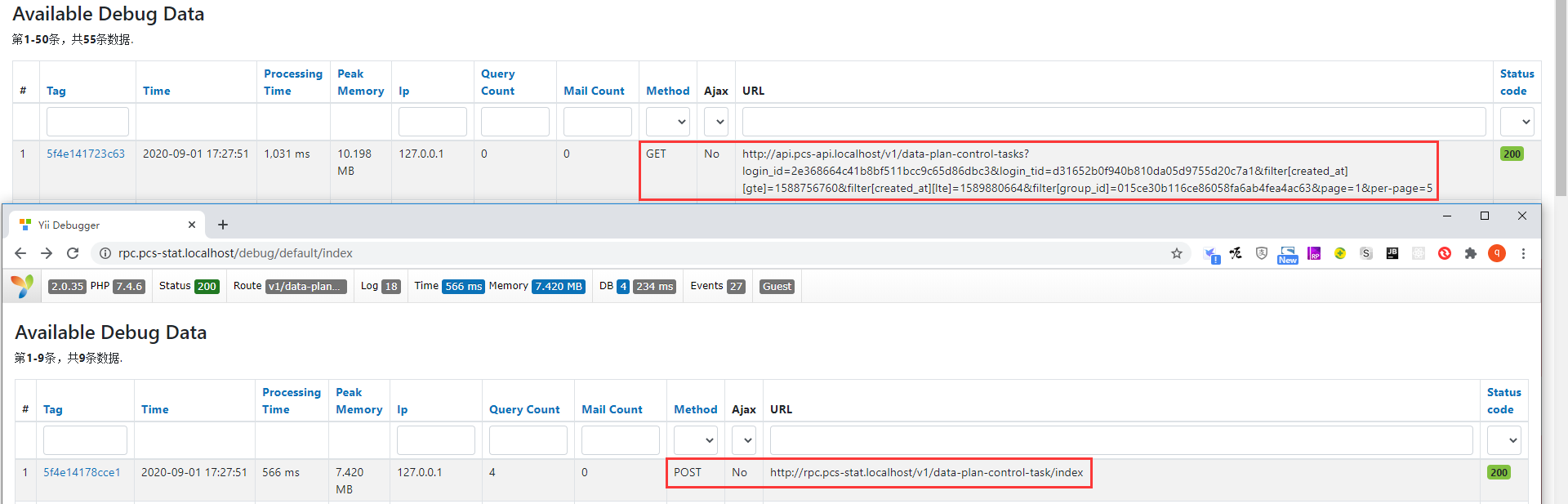
Task: Click the Tag filter field in the top table
Action: (x=87, y=122)
